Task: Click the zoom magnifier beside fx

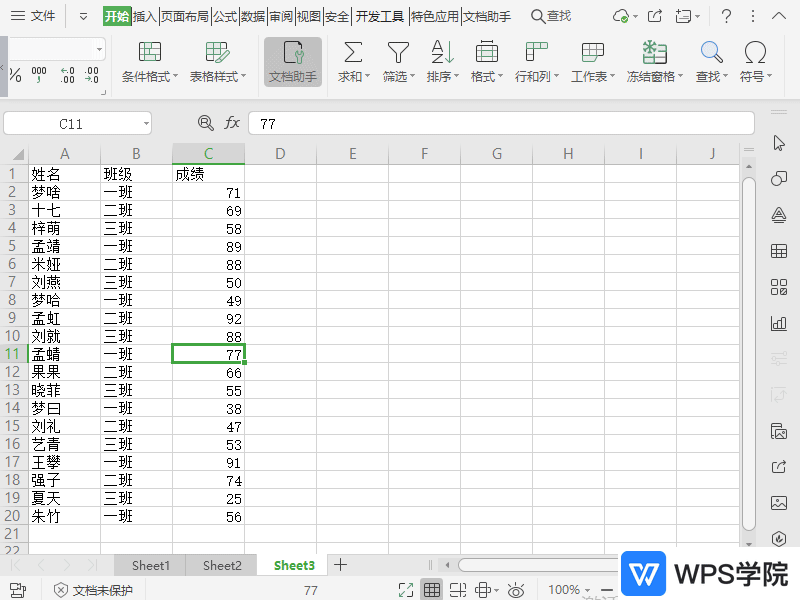Action: (x=205, y=123)
